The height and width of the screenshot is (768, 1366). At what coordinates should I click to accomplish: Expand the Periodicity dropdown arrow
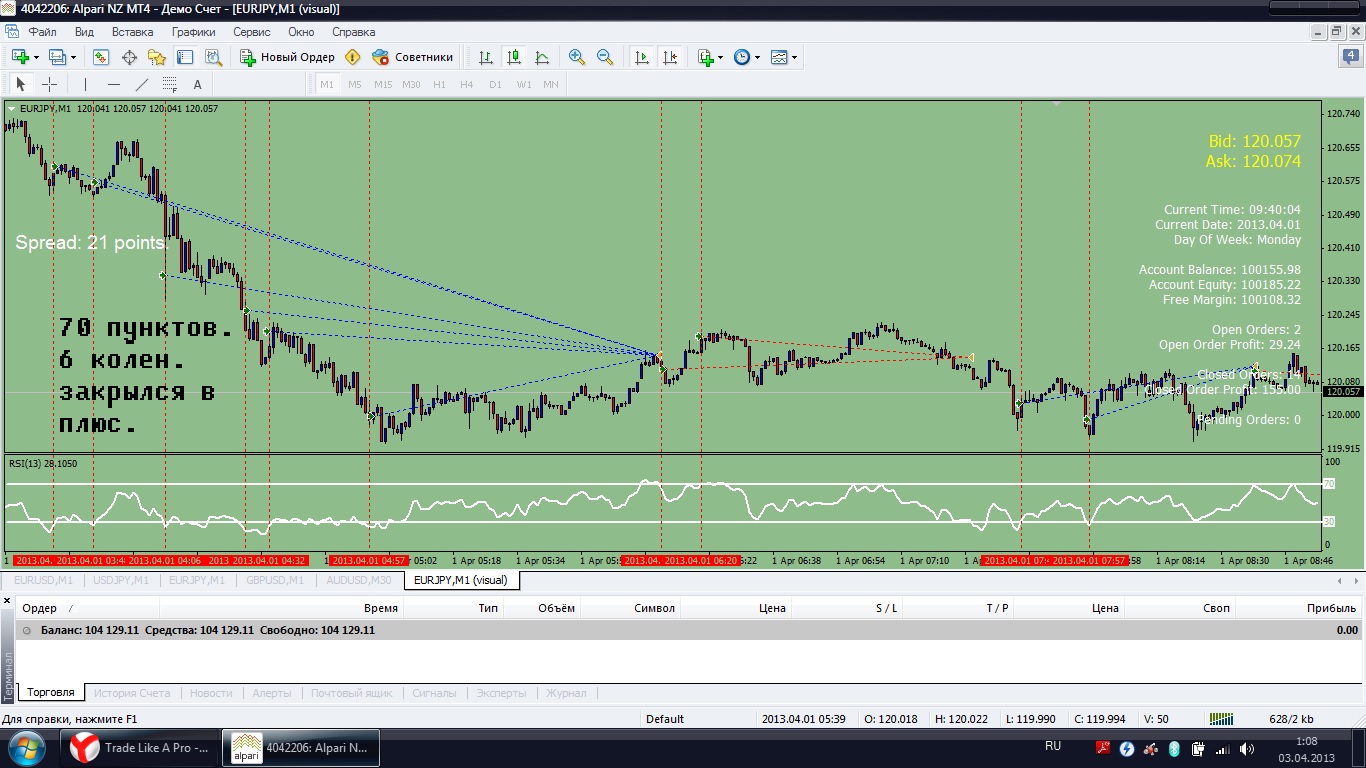(757, 57)
